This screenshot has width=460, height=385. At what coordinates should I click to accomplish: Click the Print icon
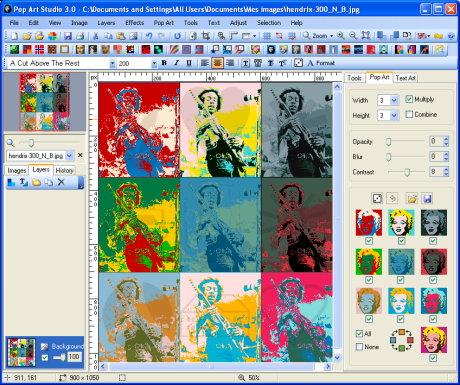click(x=80, y=36)
